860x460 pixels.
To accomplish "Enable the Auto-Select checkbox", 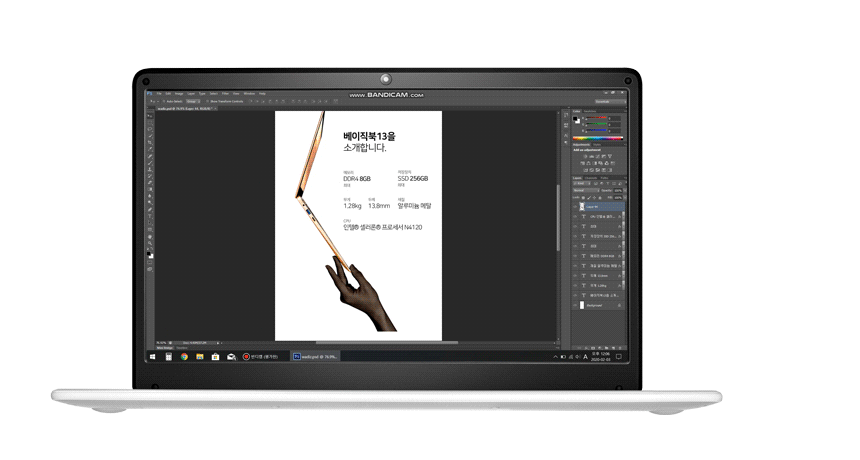I will coord(166,101).
